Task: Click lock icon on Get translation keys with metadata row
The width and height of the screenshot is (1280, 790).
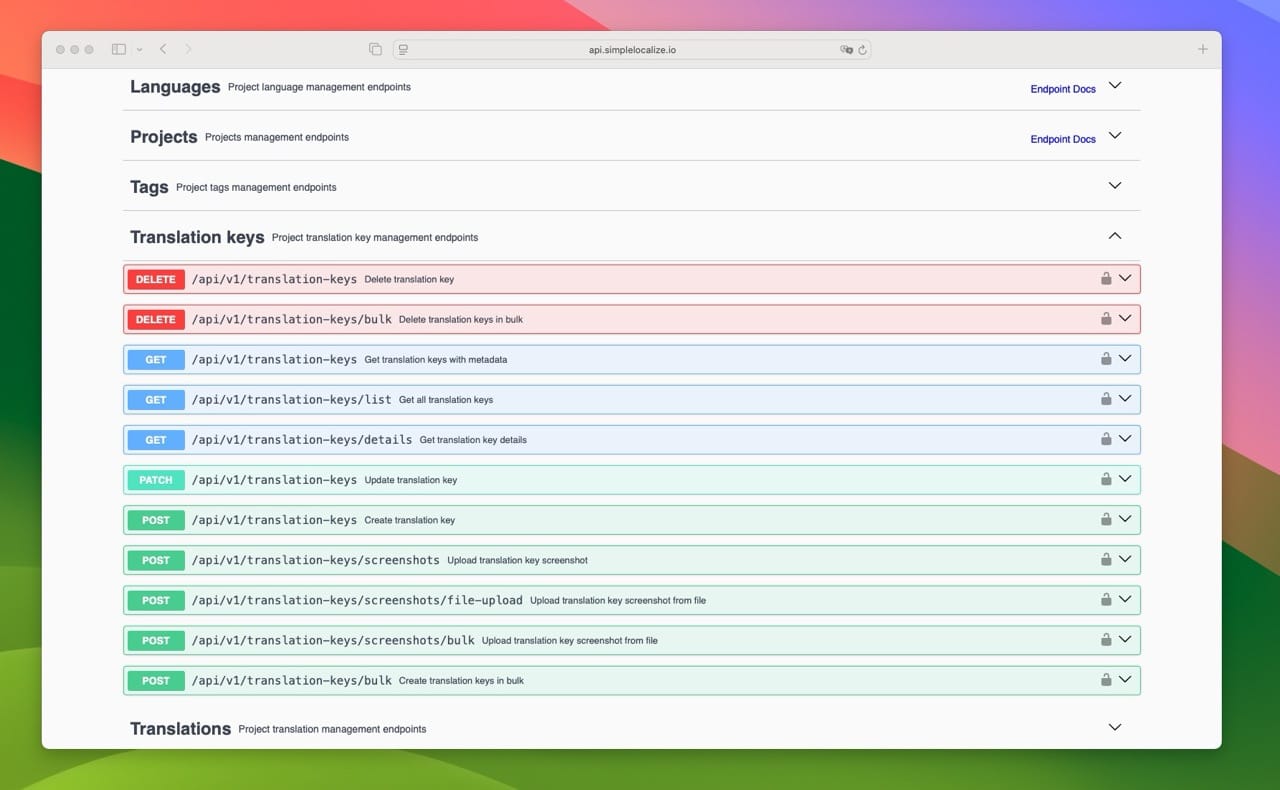Action: tap(1106, 359)
